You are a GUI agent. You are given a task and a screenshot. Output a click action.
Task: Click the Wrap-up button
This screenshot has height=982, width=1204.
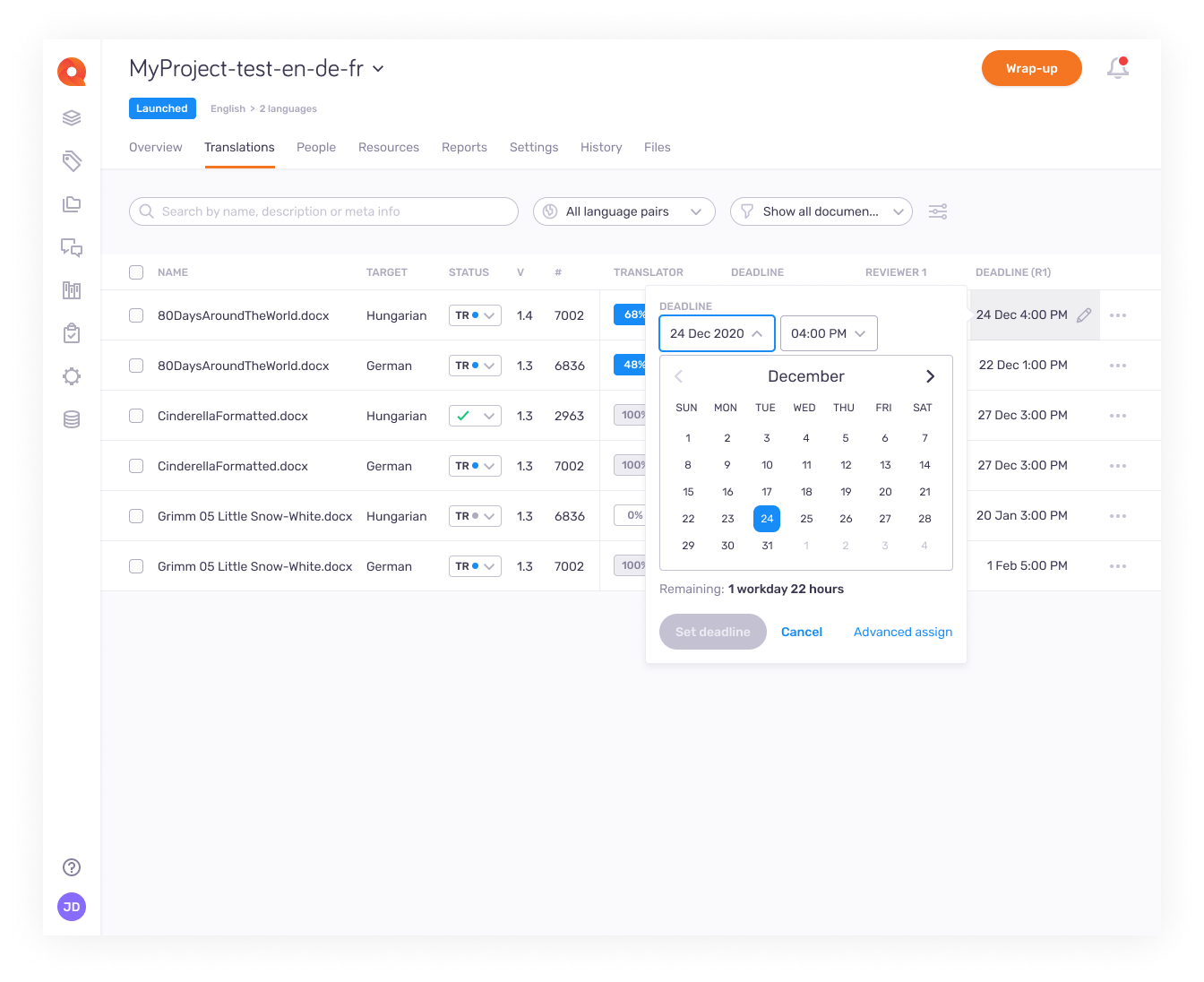tap(1031, 68)
